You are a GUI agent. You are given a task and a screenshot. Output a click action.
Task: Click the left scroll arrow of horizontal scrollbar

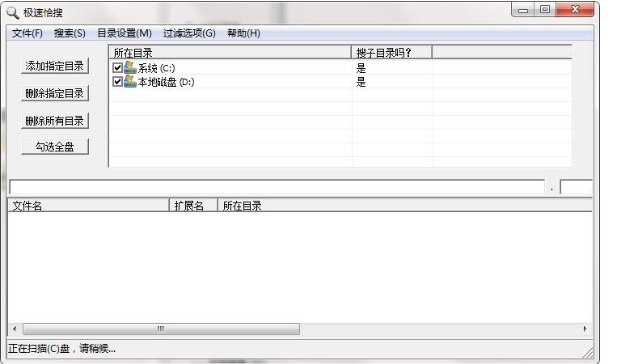(x=15, y=328)
